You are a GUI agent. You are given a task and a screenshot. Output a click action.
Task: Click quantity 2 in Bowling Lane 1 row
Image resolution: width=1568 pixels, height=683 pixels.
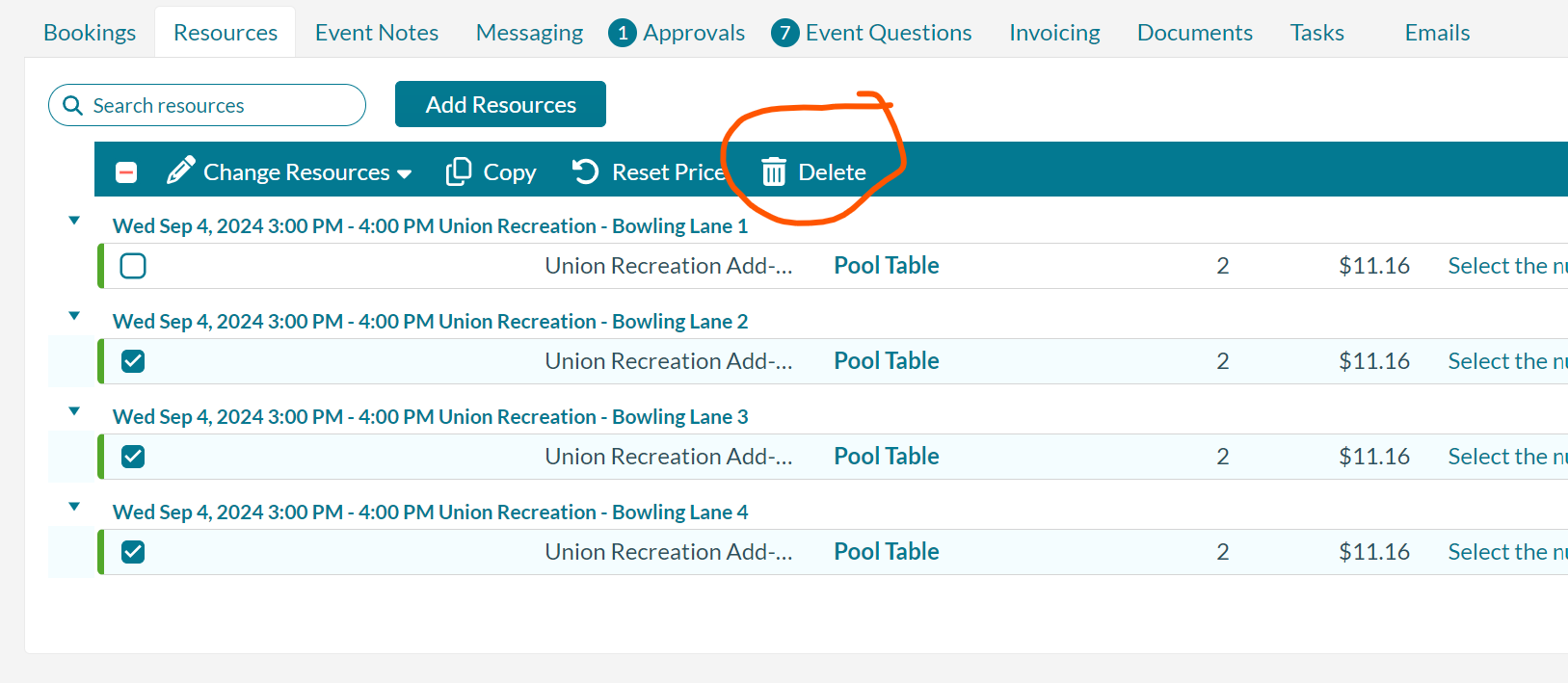[x=1223, y=266]
